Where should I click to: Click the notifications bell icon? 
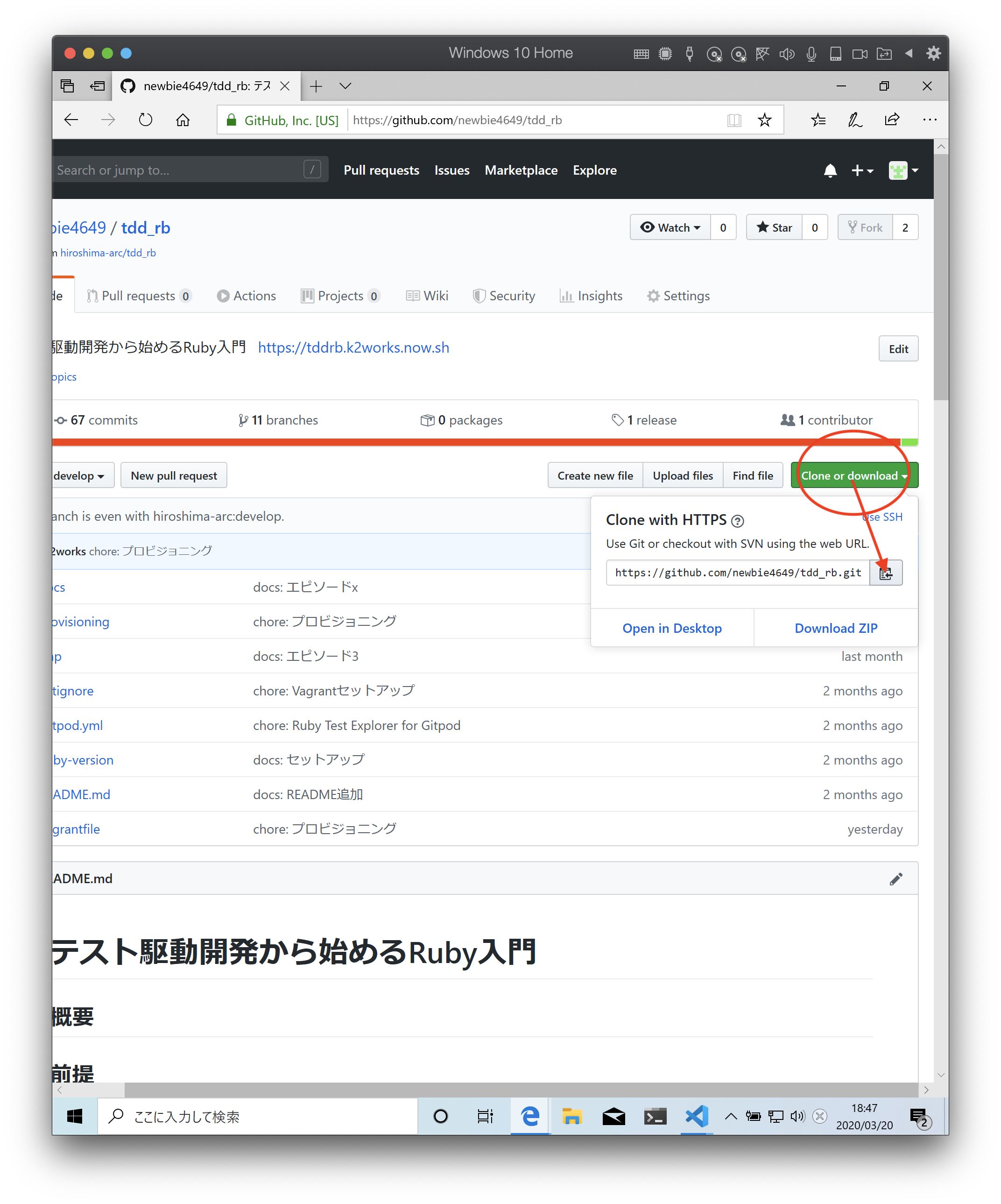coord(830,170)
